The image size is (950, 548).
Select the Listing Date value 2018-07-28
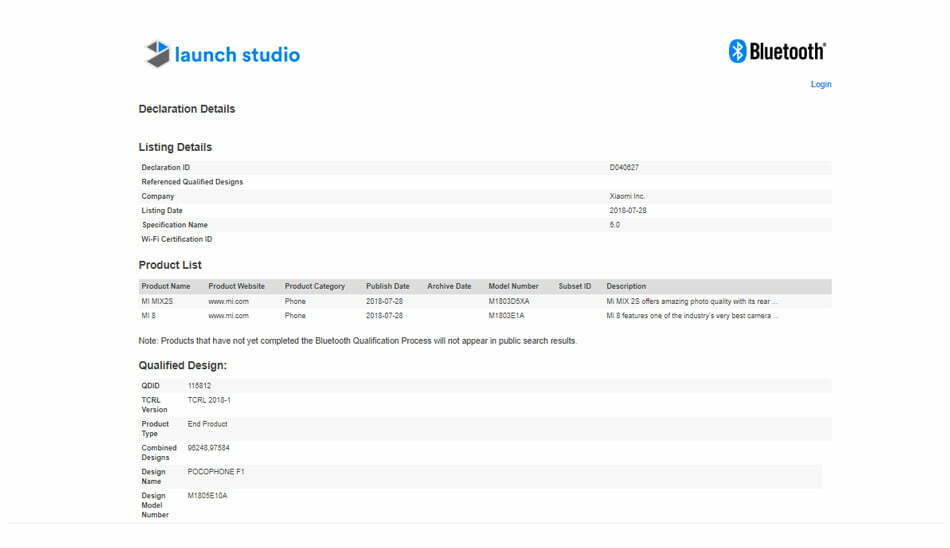pos(628,210)
